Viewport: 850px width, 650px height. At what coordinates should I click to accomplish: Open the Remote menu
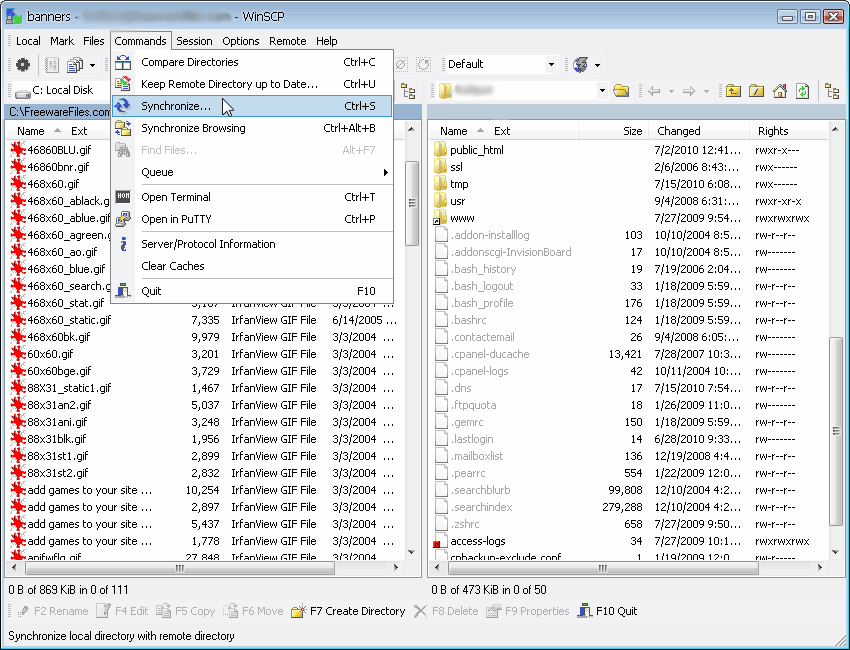point(288,41)
